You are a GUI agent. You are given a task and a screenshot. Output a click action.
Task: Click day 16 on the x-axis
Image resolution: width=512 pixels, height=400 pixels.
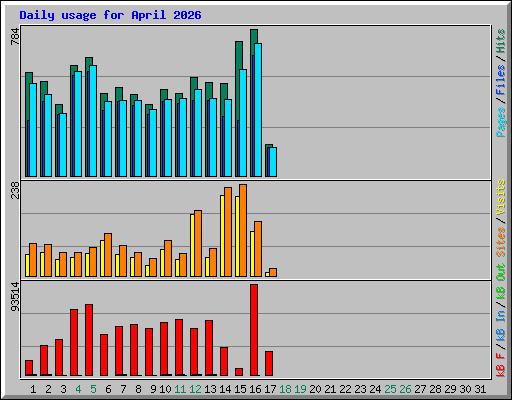click(x=255, y=389)
